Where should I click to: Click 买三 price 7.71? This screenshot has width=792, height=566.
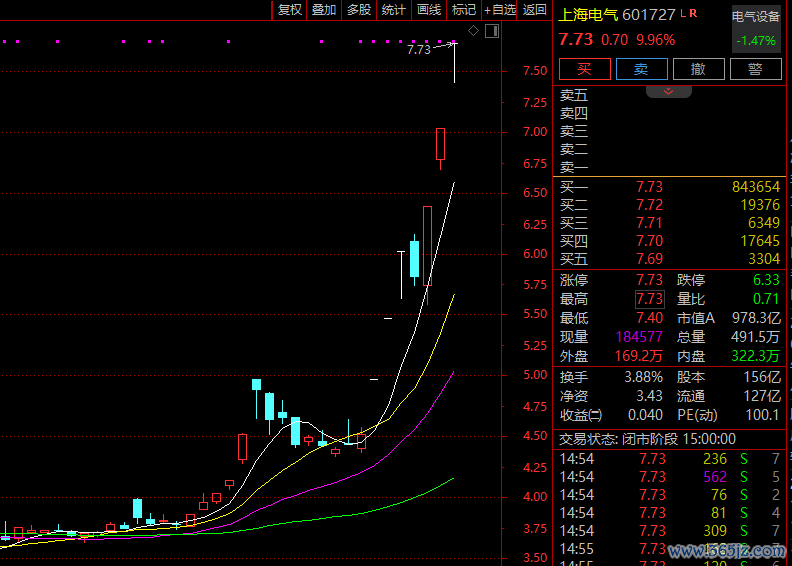tap(649, 223)
